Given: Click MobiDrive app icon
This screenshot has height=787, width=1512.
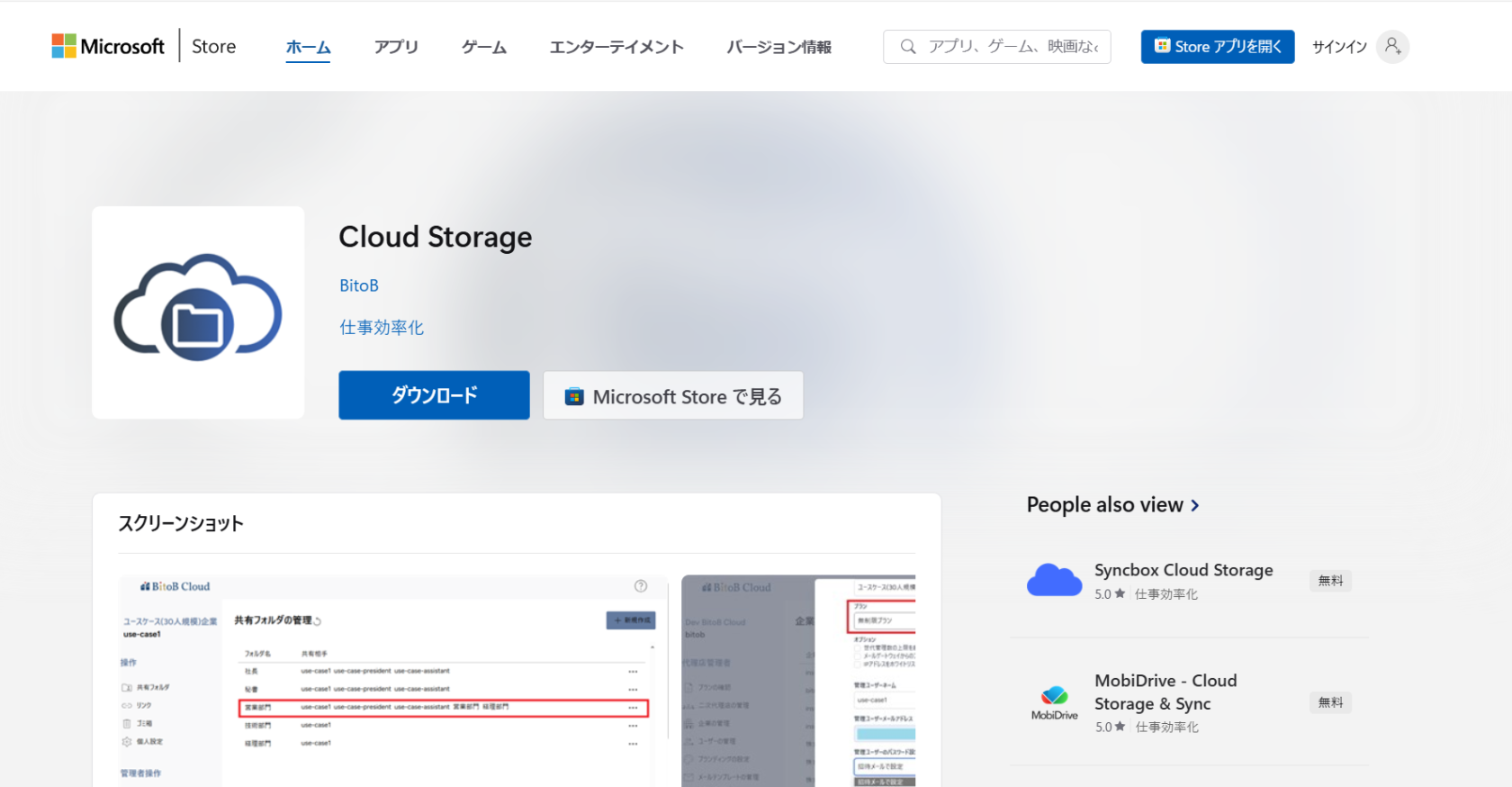Looking at the screenshot, I should coord(1054,702).
